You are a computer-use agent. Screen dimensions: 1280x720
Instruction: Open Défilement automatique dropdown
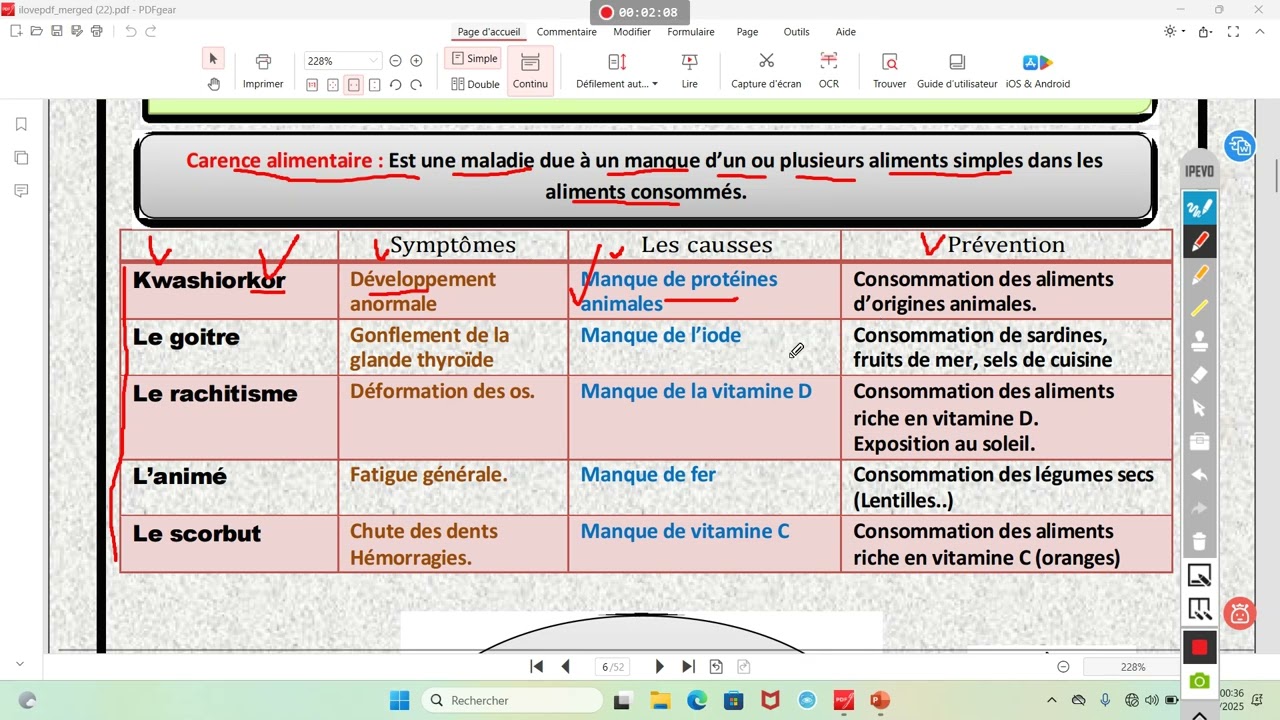click(617, 71)
